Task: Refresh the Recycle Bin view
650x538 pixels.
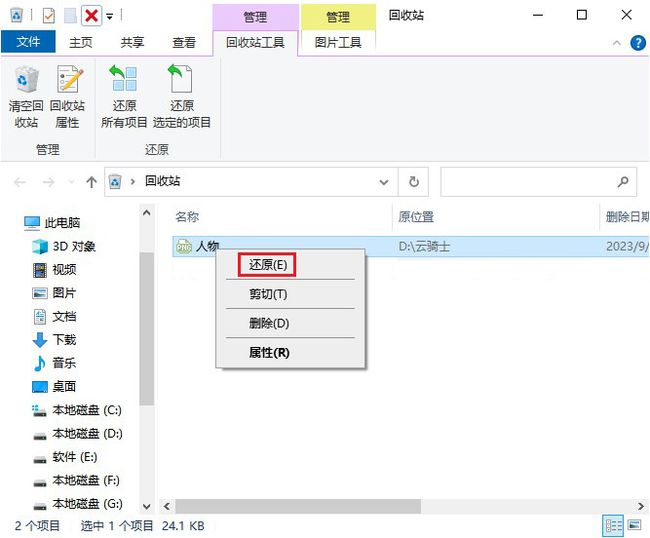Action: click(x=414, y=182)
